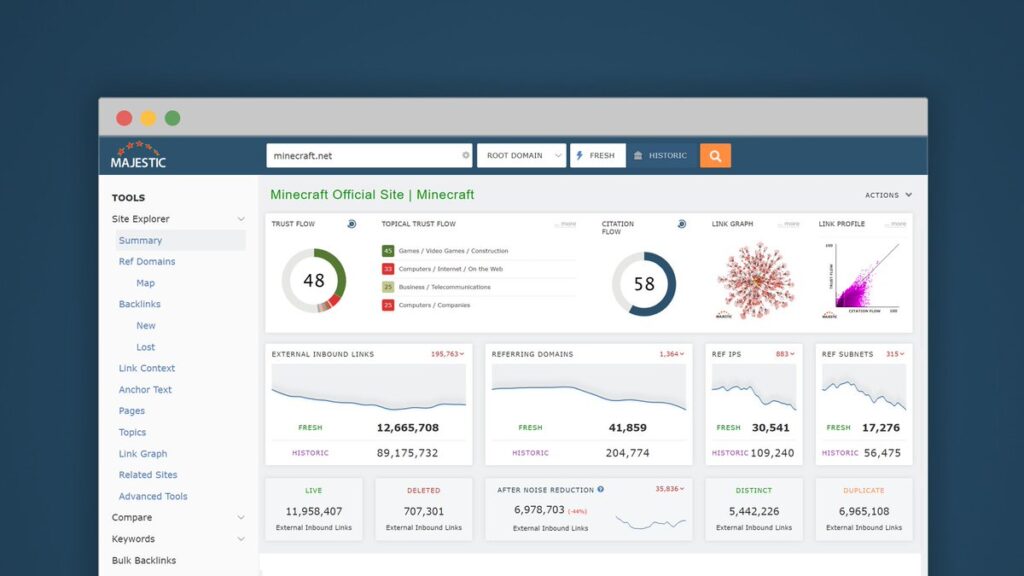Click the Deleted 707,301 value
Viewport: 1024px width, 576px height.
point(423,511)
